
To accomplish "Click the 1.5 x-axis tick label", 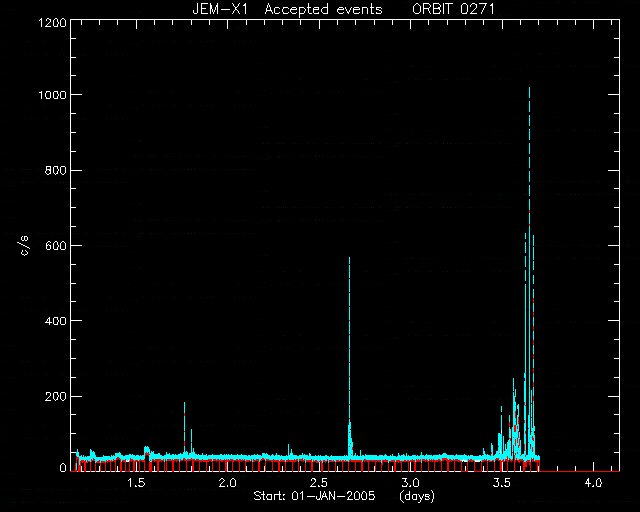I will pos(136,483).
